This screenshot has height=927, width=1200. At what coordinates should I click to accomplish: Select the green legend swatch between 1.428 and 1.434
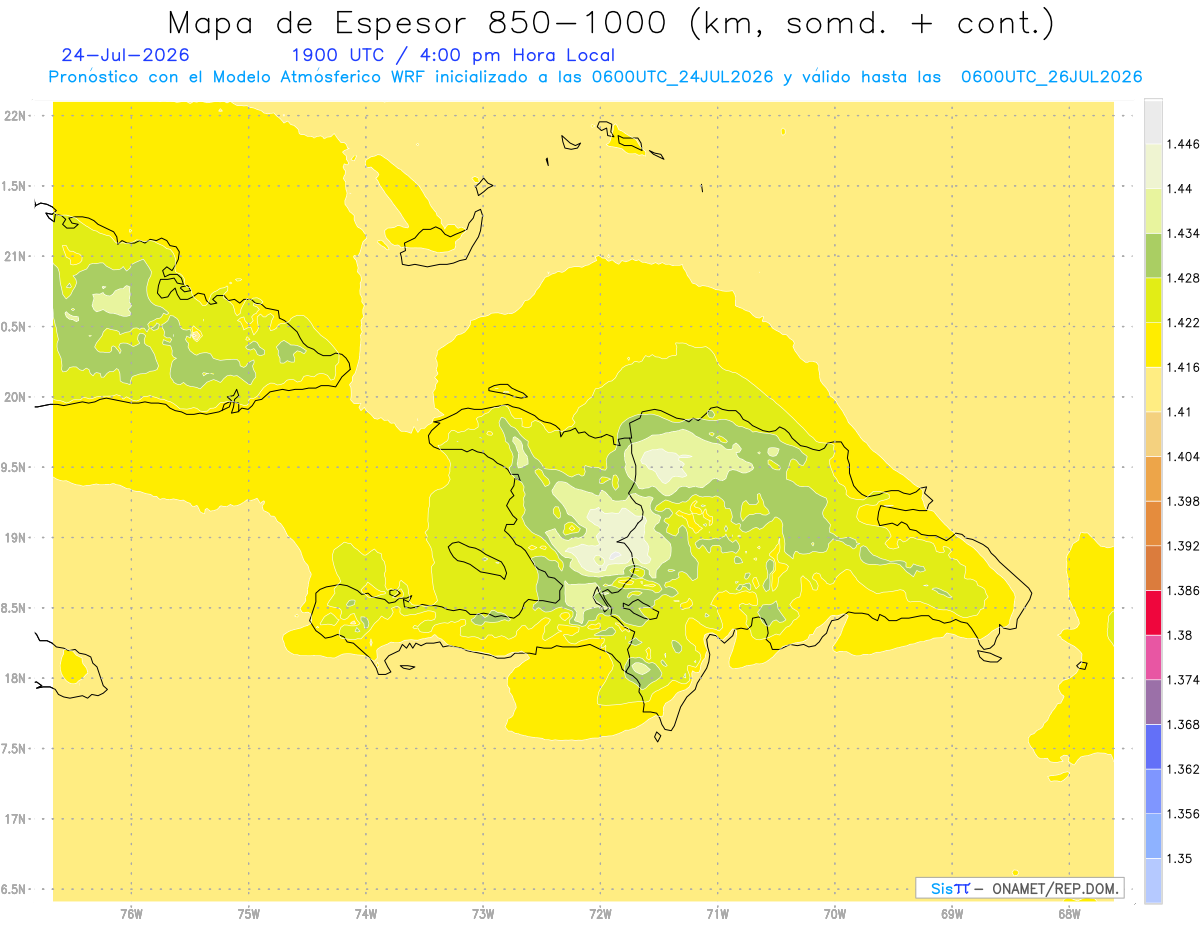pyautogui.click(x=1153, y=255)
